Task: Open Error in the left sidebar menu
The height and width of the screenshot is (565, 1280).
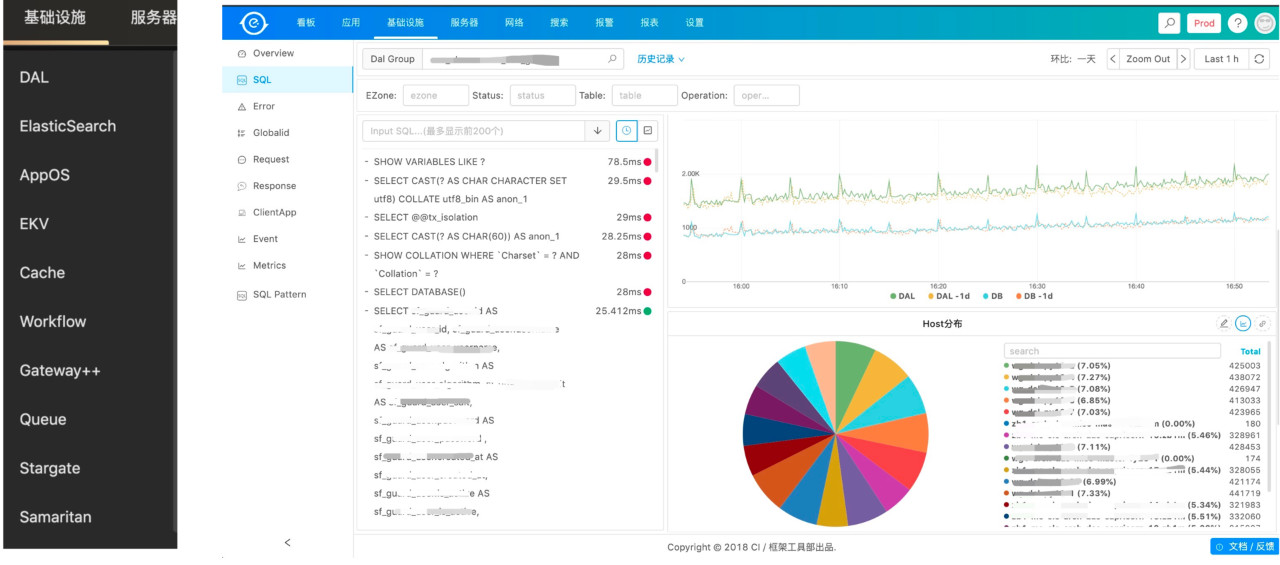Action: coord(263,106)
